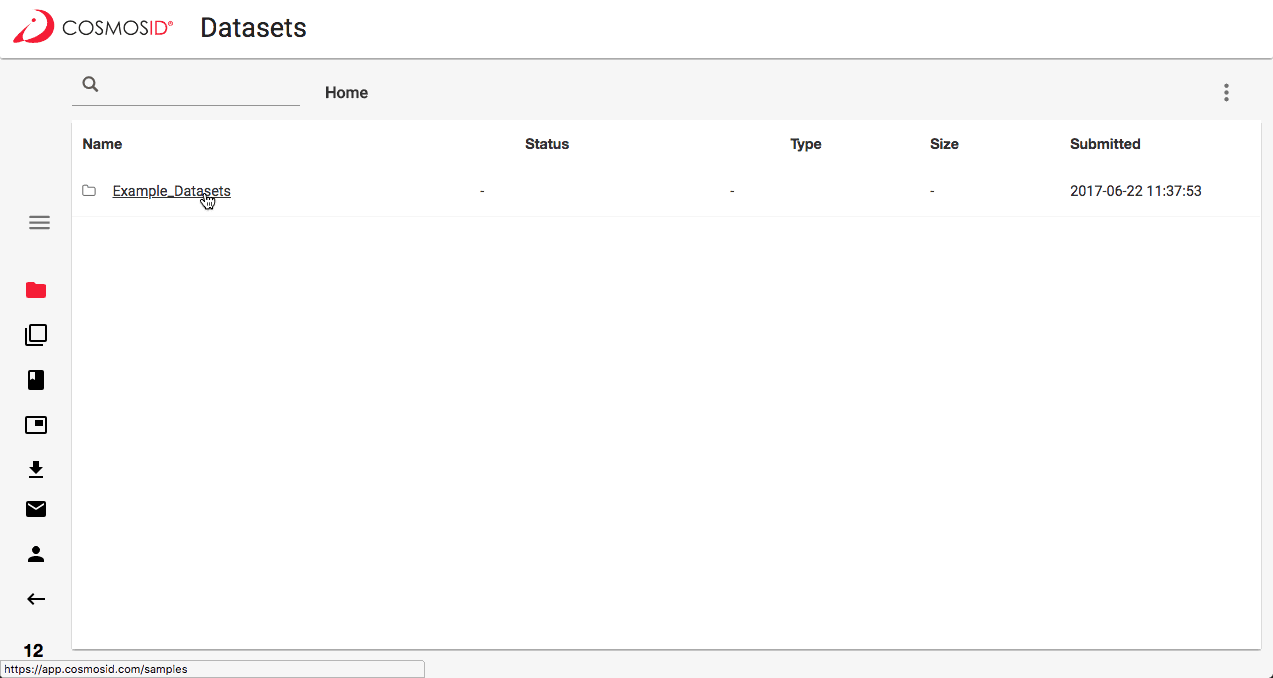Sort by the Status column header
Viewport: 1273px width, 678px height.
[x=547, y=144]
